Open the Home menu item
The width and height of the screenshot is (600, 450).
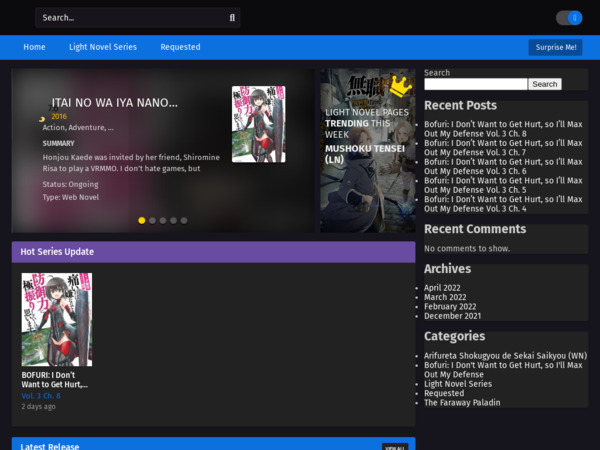click(x=34, y=47)
